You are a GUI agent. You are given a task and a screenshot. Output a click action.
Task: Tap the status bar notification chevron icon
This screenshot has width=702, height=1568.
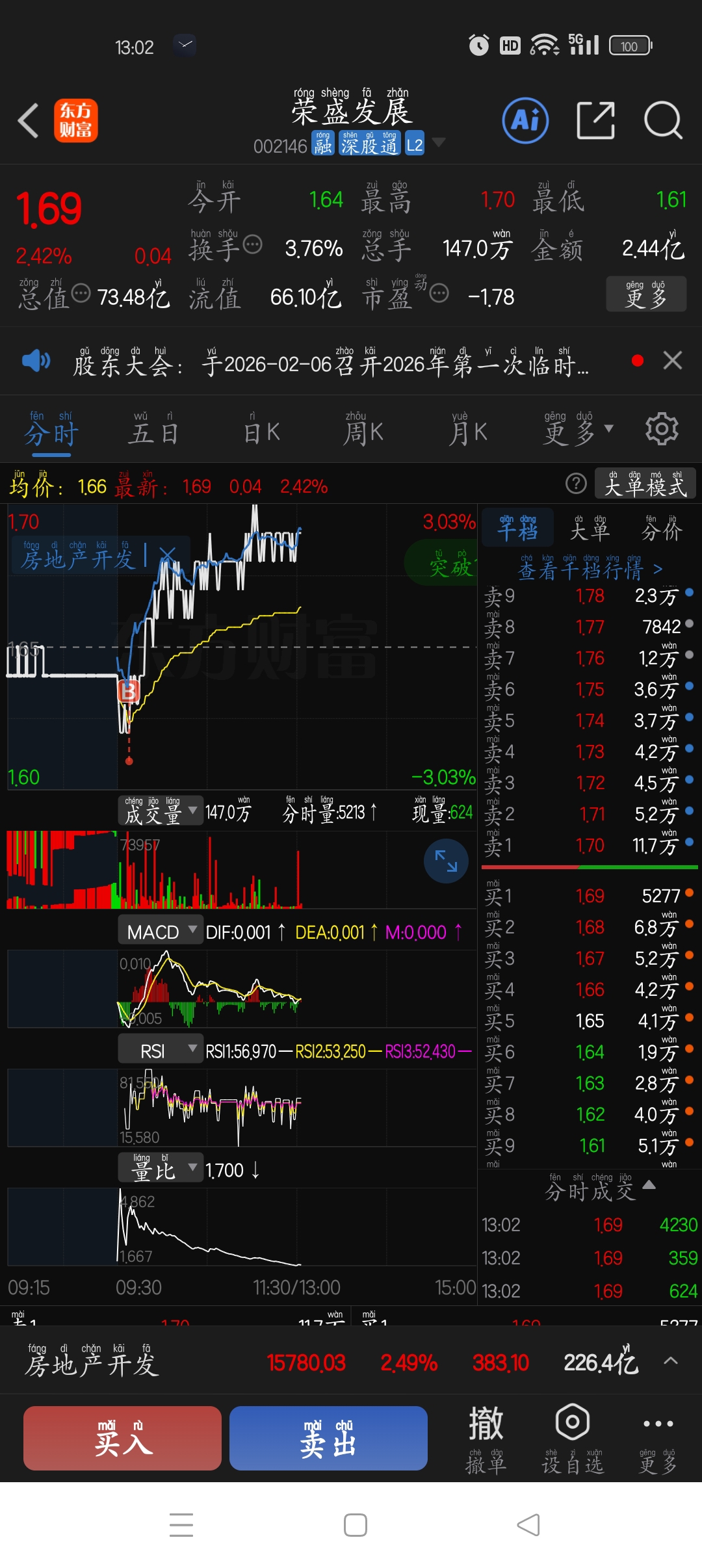185,45
